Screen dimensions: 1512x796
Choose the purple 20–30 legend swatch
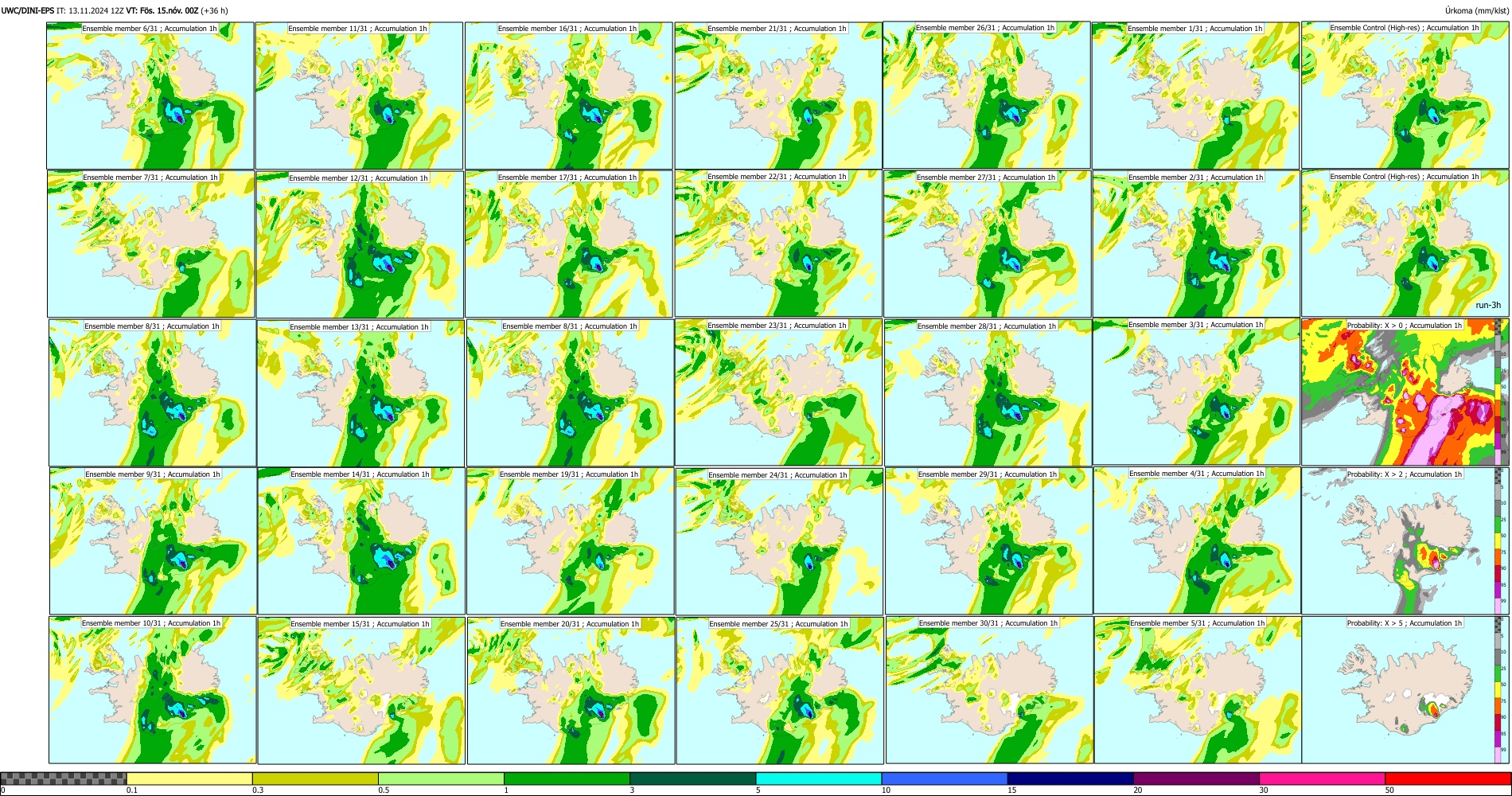[x=1196, y=778]
